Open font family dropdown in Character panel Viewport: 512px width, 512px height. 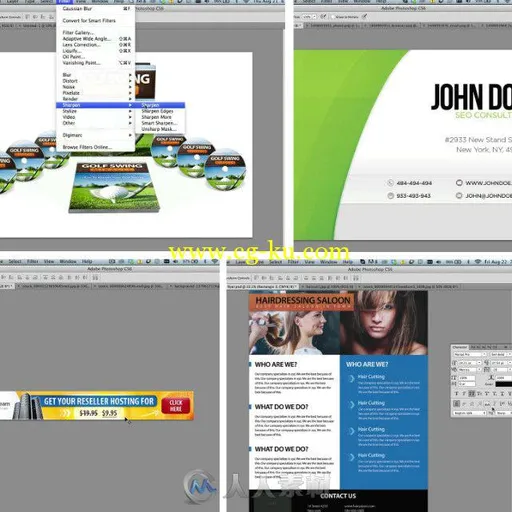[484, 354]
